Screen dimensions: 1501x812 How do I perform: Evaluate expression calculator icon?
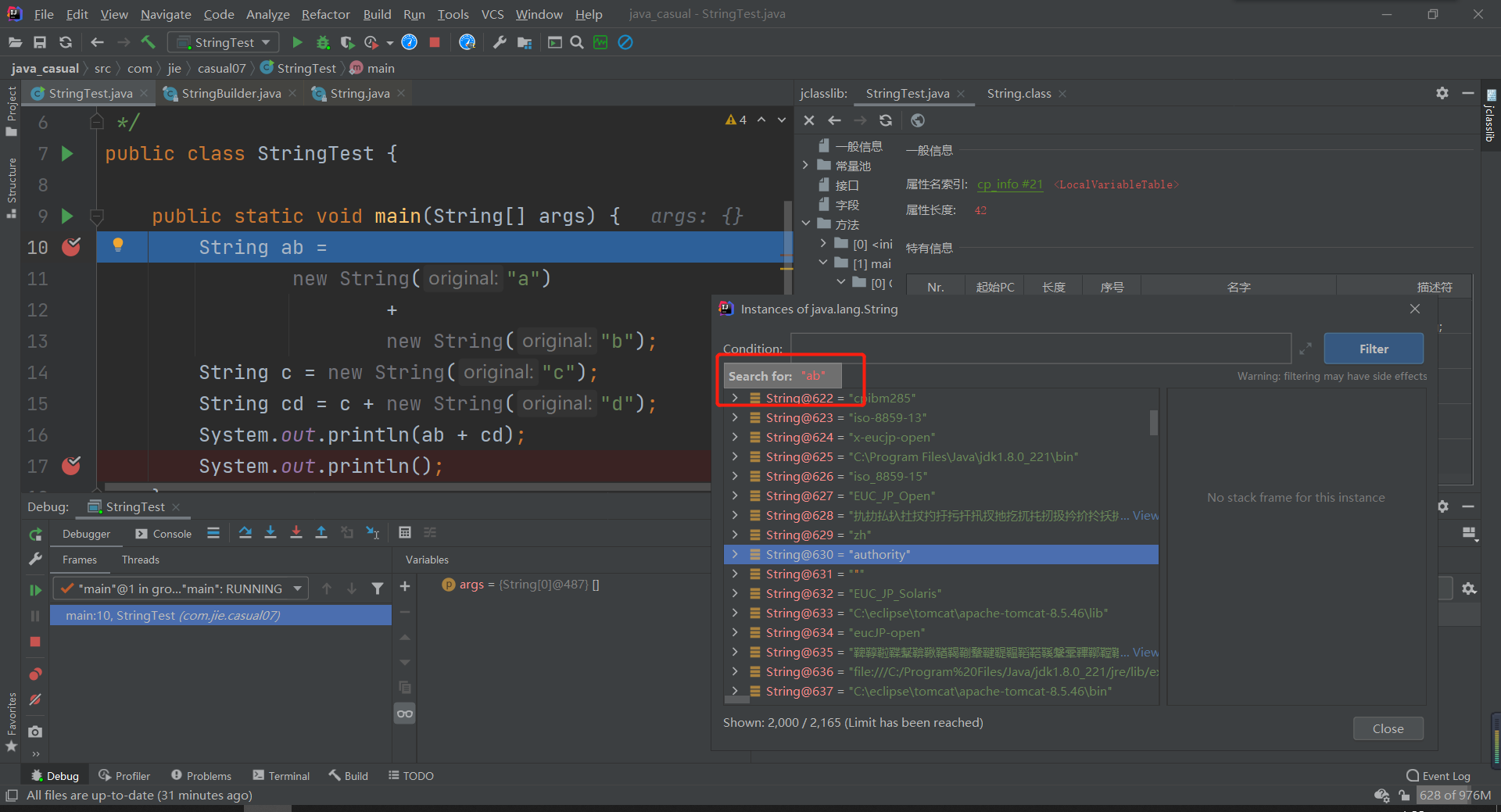click(x=404, y=533)
